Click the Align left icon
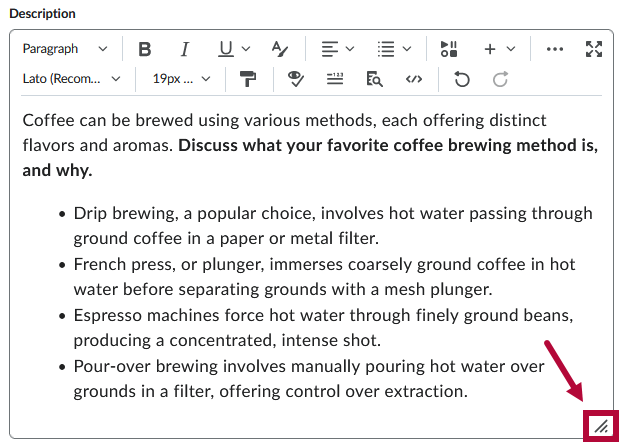Screen dimensions: 619x446 coord(330,49)
